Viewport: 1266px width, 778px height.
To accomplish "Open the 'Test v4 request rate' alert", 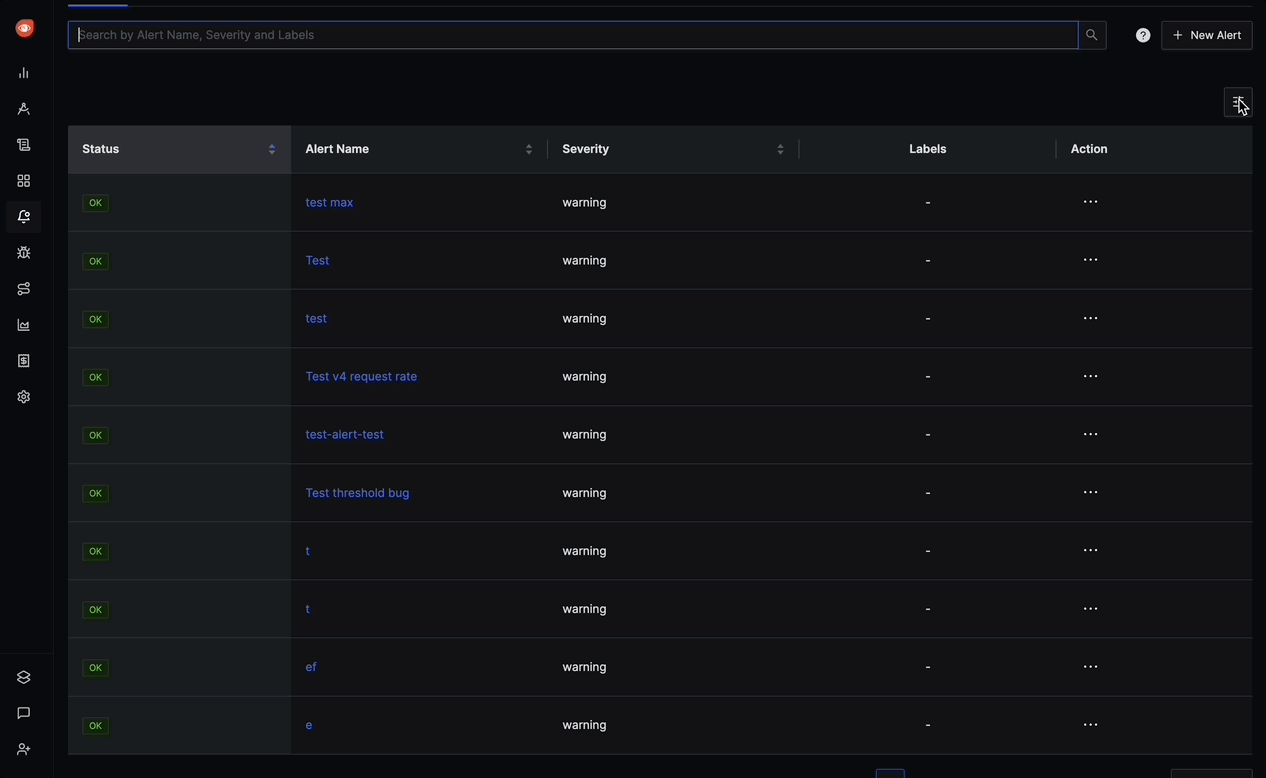I will 361,376.
